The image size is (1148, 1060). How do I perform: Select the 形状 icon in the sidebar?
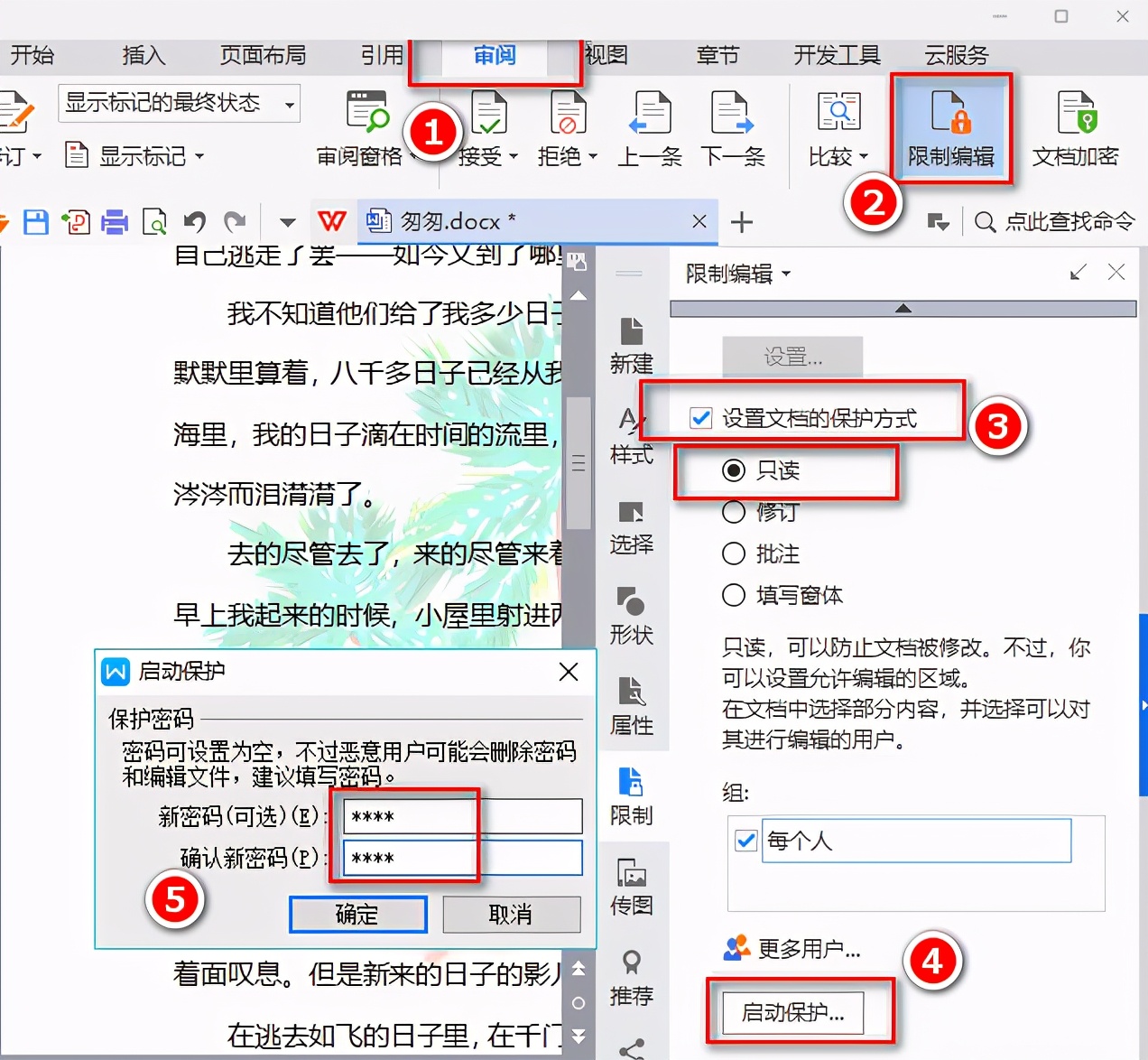click(x=631, y=612)
